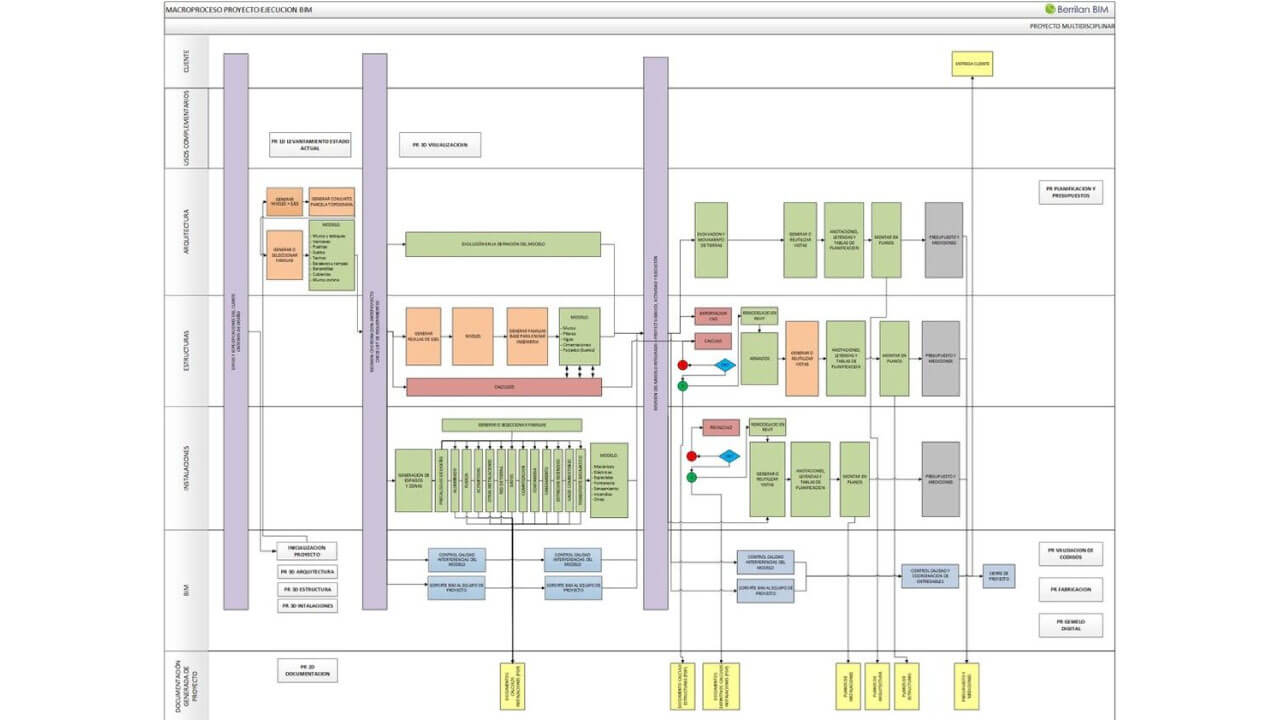The height and width of the screenshot is (720, 1280).
Task: Click the green circle in Estructuras lane
Action: [x=683, y=386]
